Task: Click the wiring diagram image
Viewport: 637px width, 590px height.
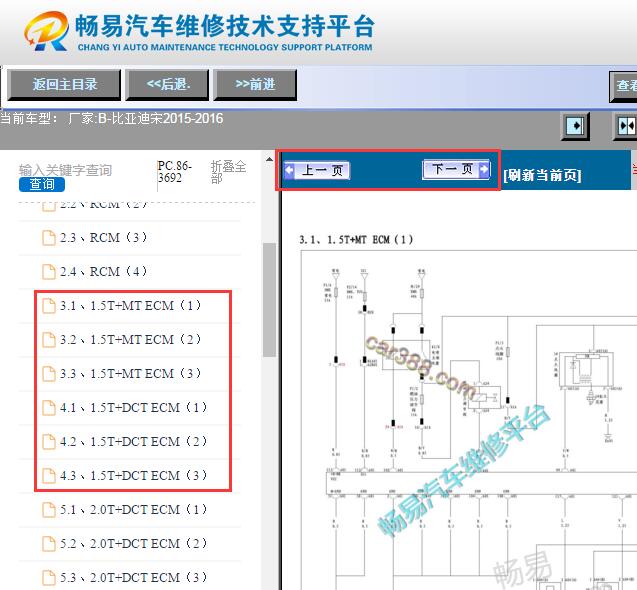Action: point(469,420)
